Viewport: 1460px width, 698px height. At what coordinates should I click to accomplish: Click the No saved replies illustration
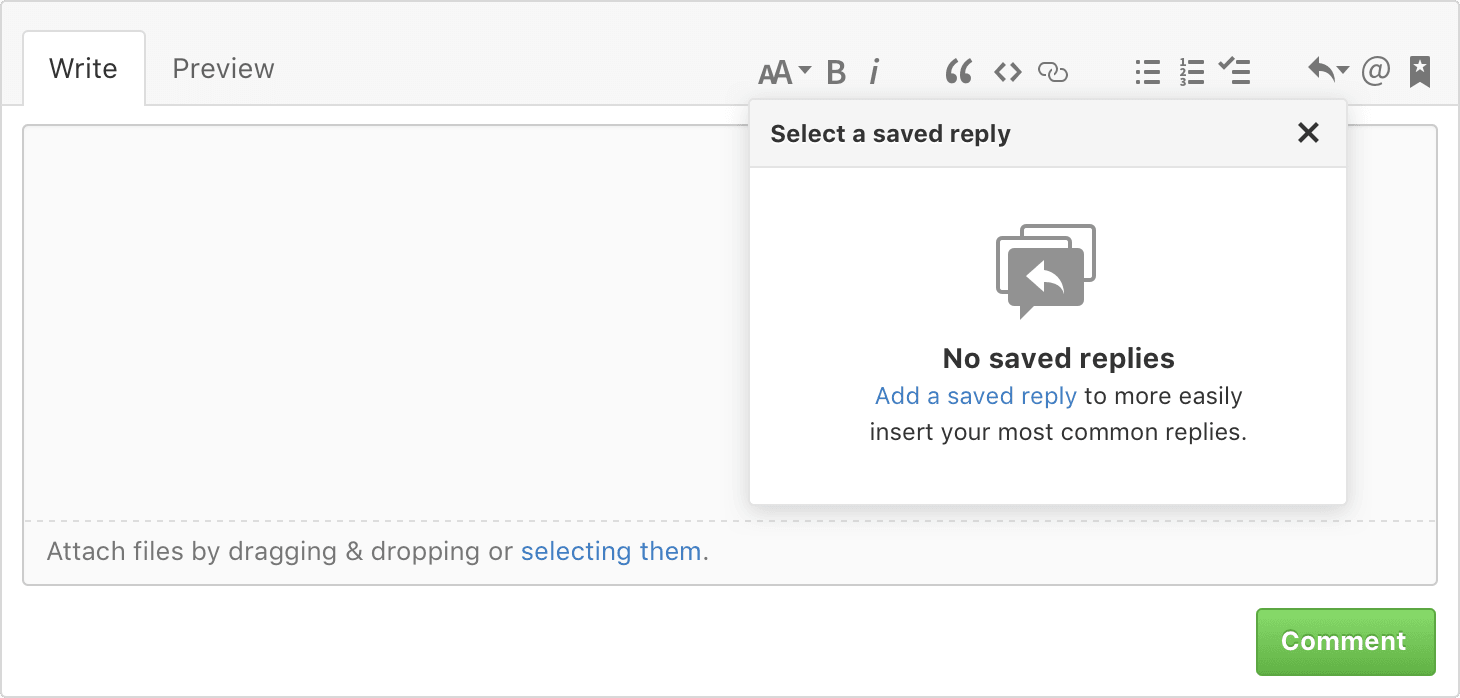click(1044, 268)
